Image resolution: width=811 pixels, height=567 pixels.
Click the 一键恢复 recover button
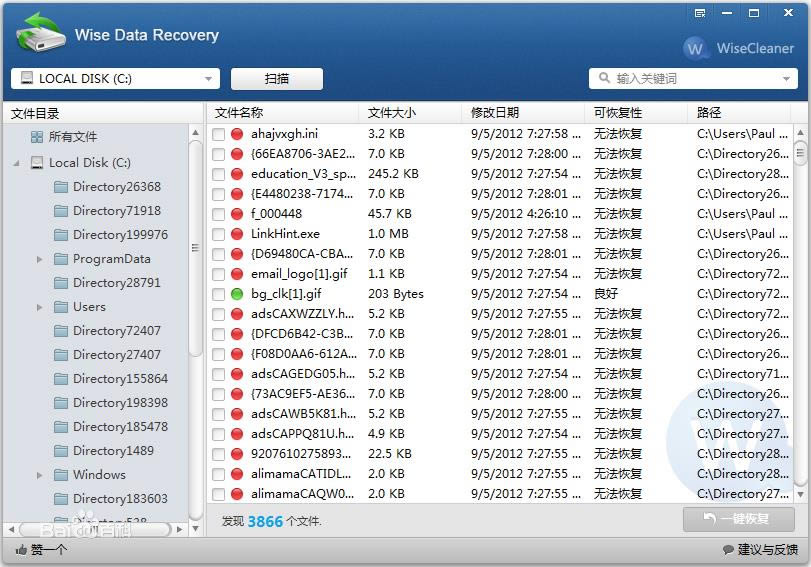point(739,519)
